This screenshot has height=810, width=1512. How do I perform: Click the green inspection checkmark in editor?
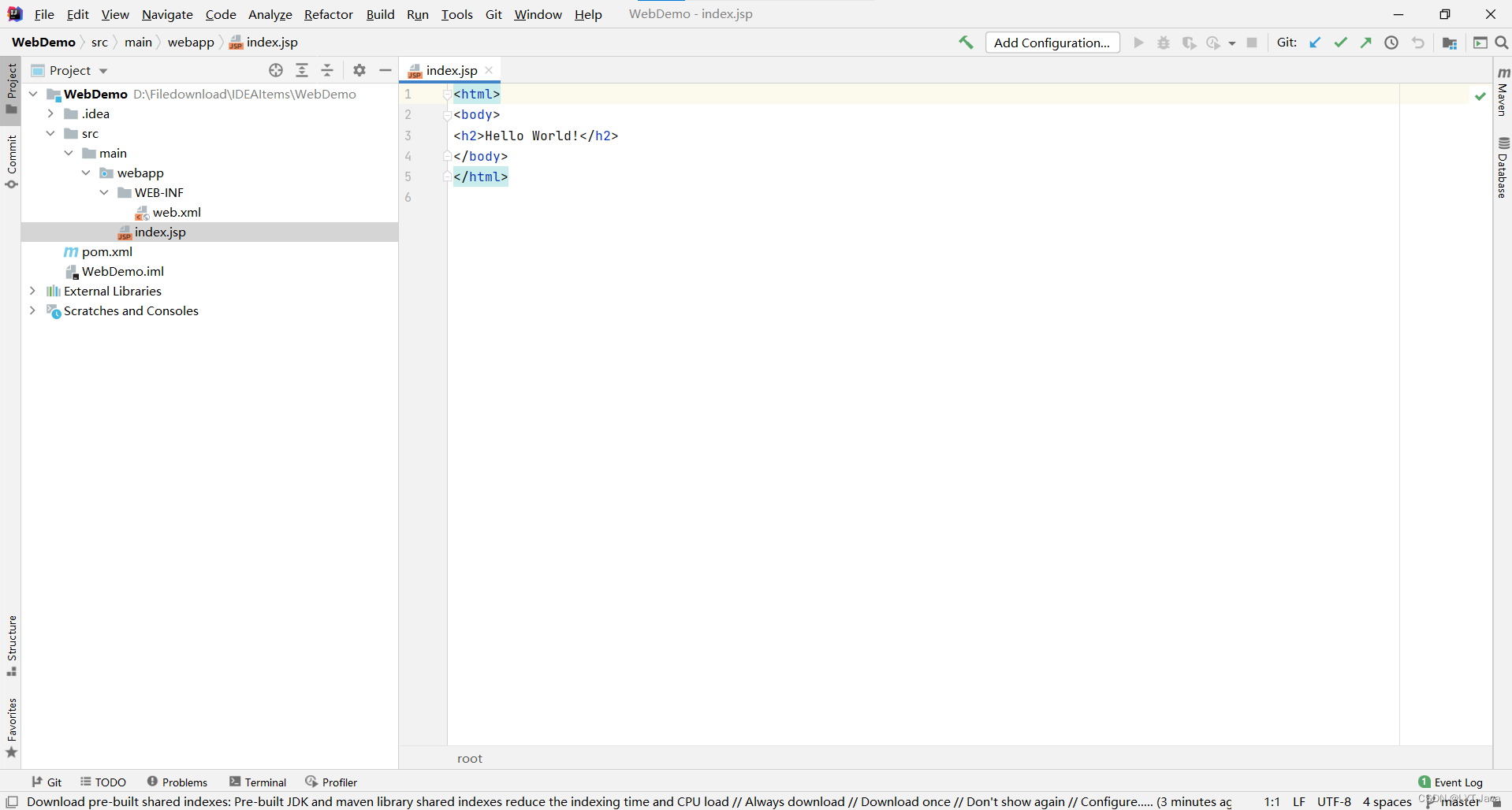(x=1480, y=95)
